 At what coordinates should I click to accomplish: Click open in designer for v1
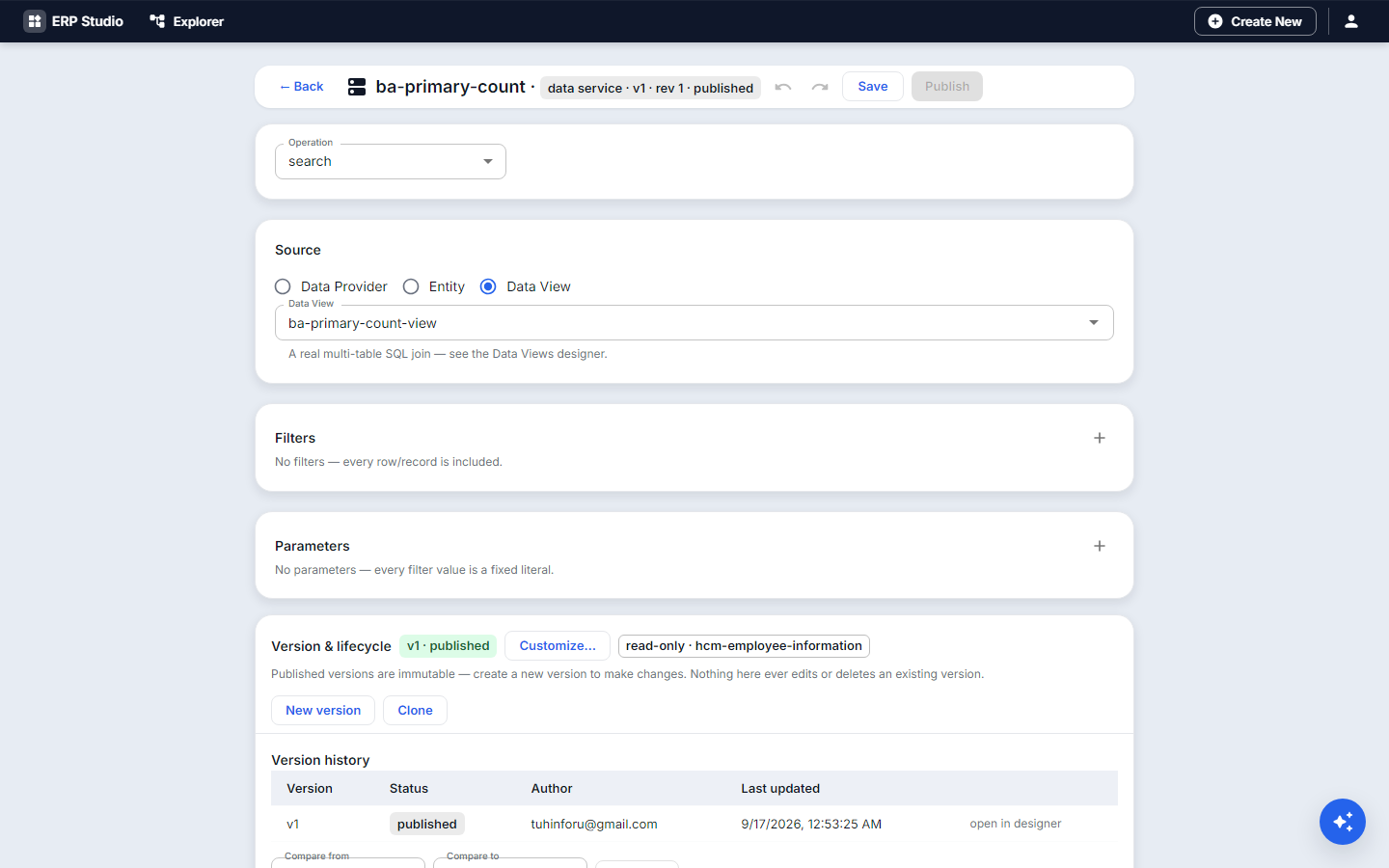[1016, 824]
